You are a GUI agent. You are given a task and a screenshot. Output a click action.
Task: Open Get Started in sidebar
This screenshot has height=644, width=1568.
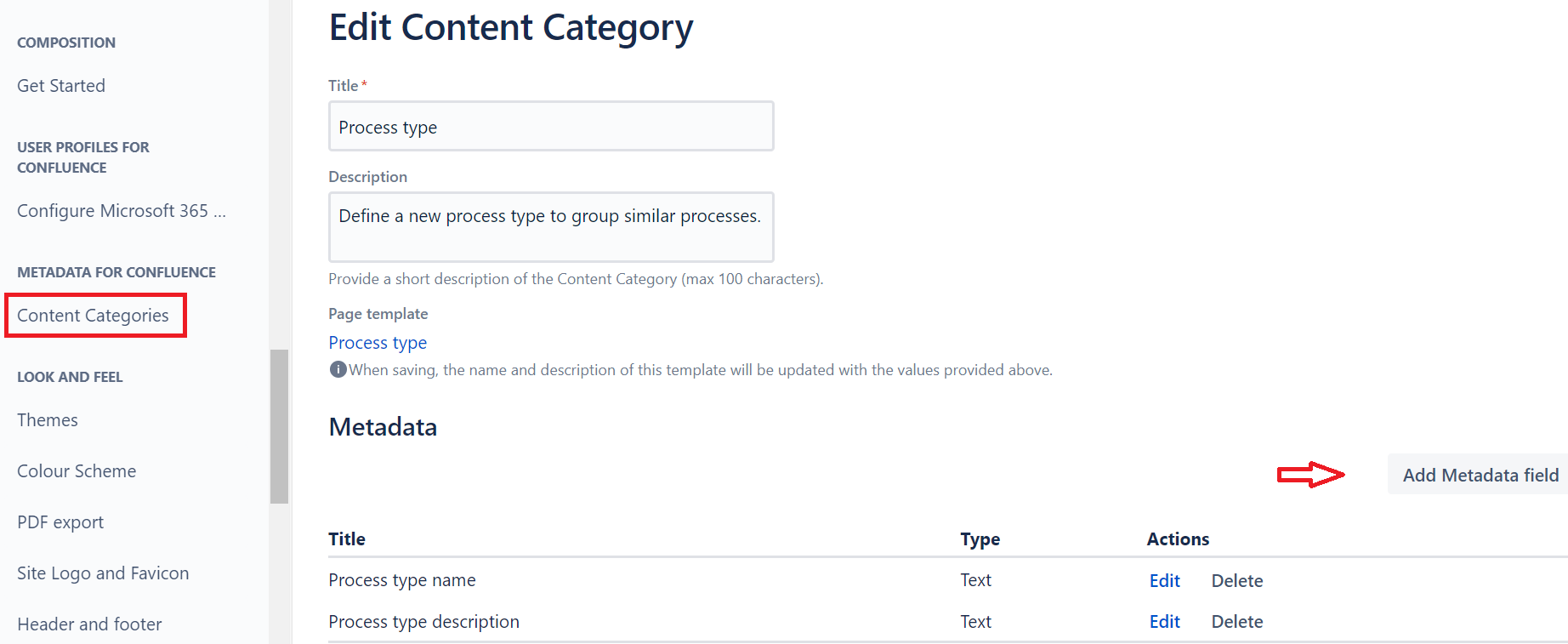coord(61,86)
